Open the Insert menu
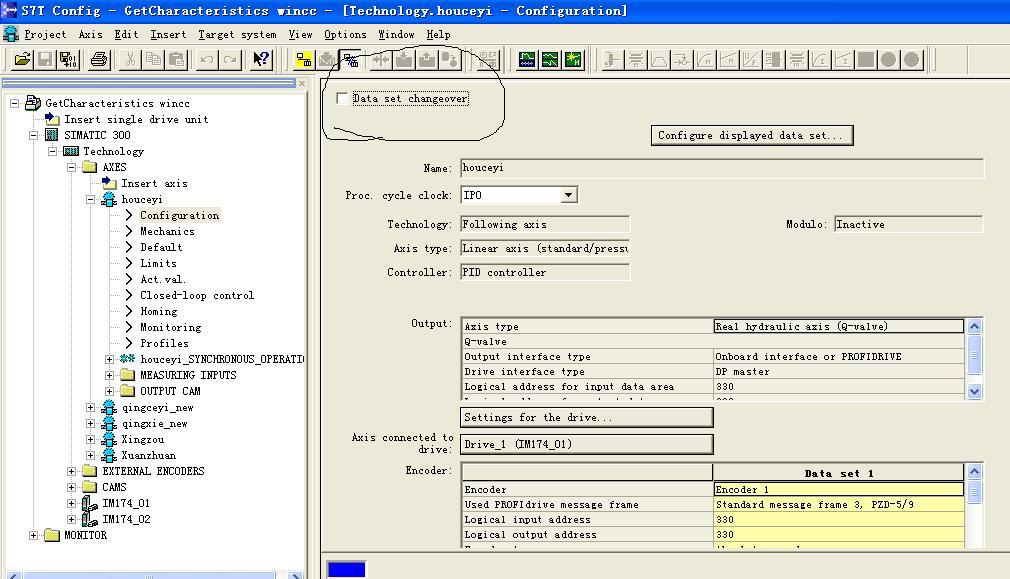Screen dimensions: 1010x579 [168, 35]
